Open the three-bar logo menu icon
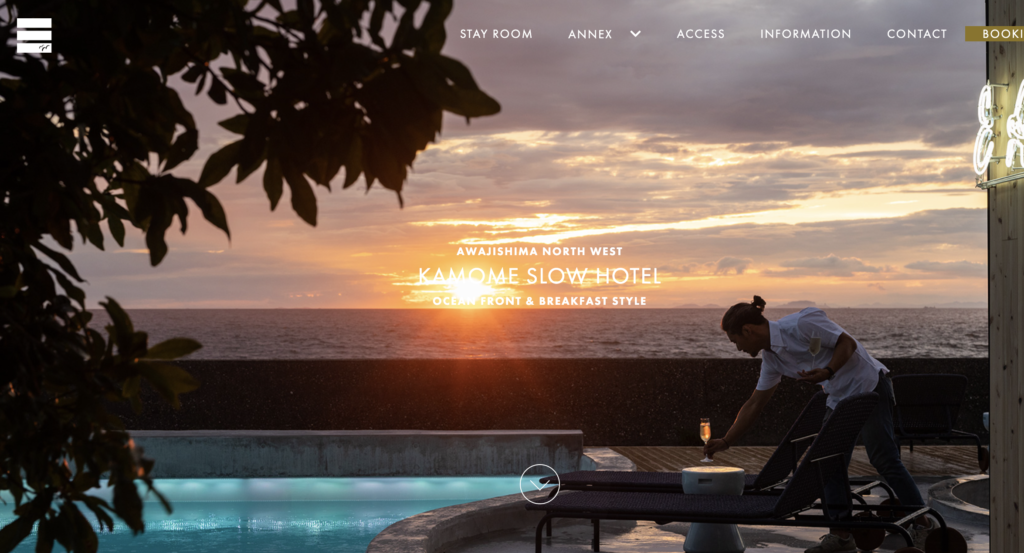The height and width of the screenshot is (553, 1024). [x=34, y=35]
